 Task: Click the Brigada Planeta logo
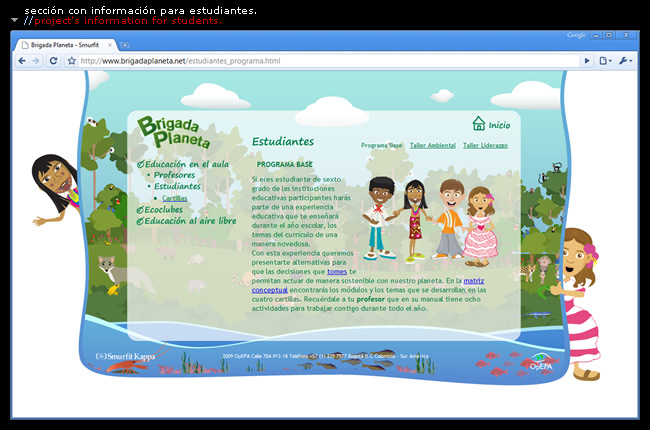pos(174,131)
